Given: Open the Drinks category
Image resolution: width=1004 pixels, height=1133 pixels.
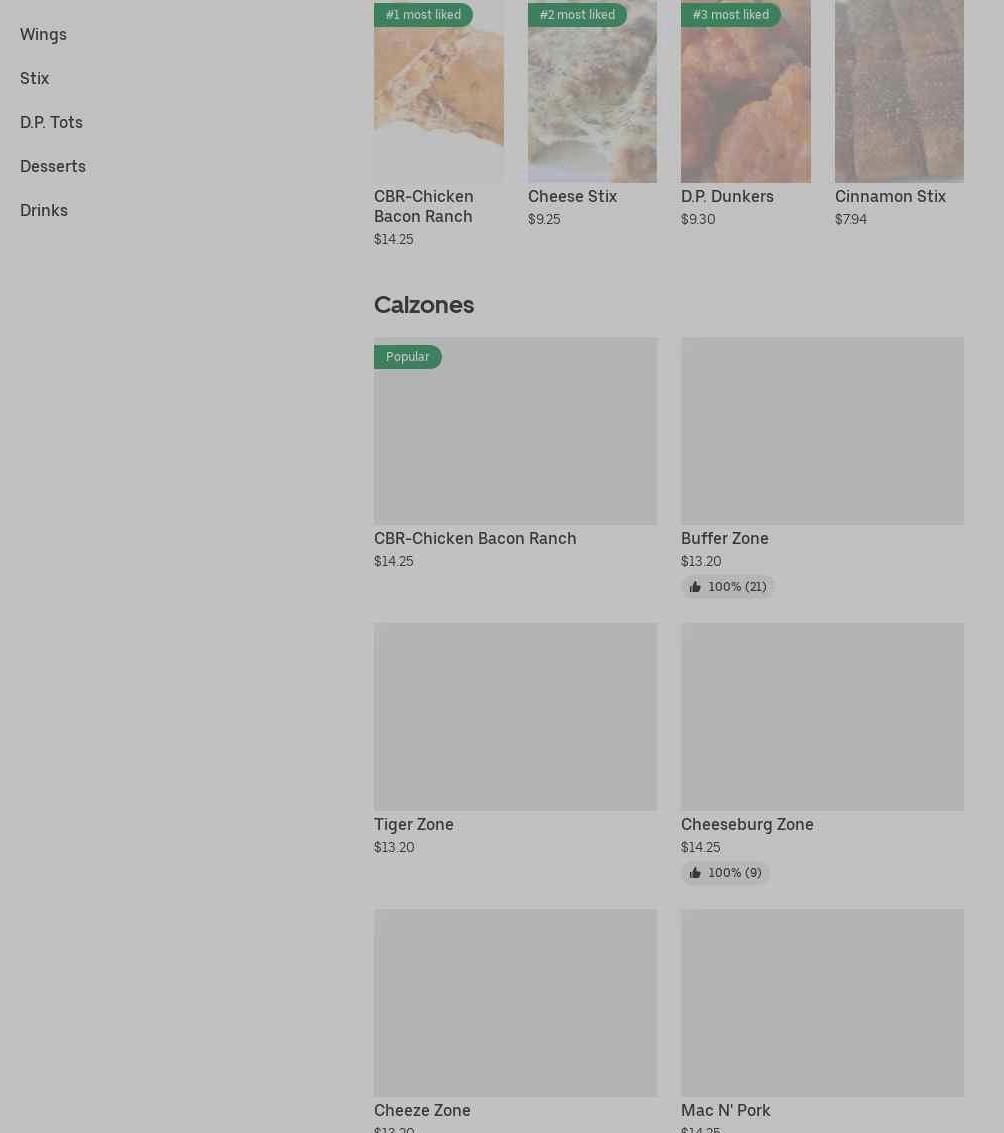Looking at the screenshot, I should 44,210.
